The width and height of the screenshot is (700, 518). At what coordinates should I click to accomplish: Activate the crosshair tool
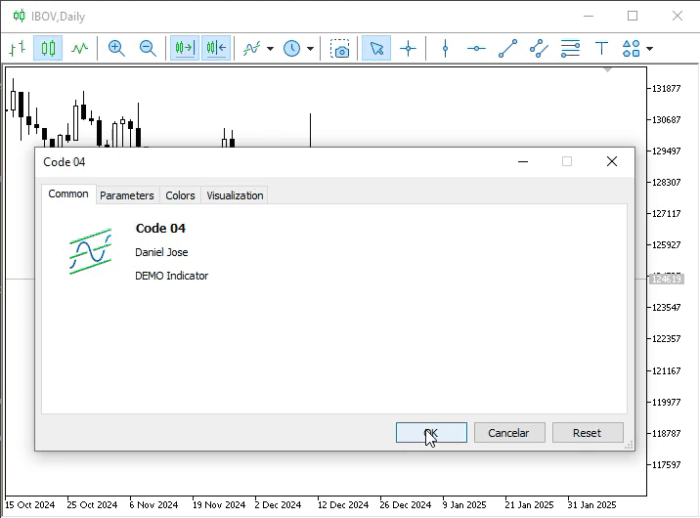pos(408,48)
